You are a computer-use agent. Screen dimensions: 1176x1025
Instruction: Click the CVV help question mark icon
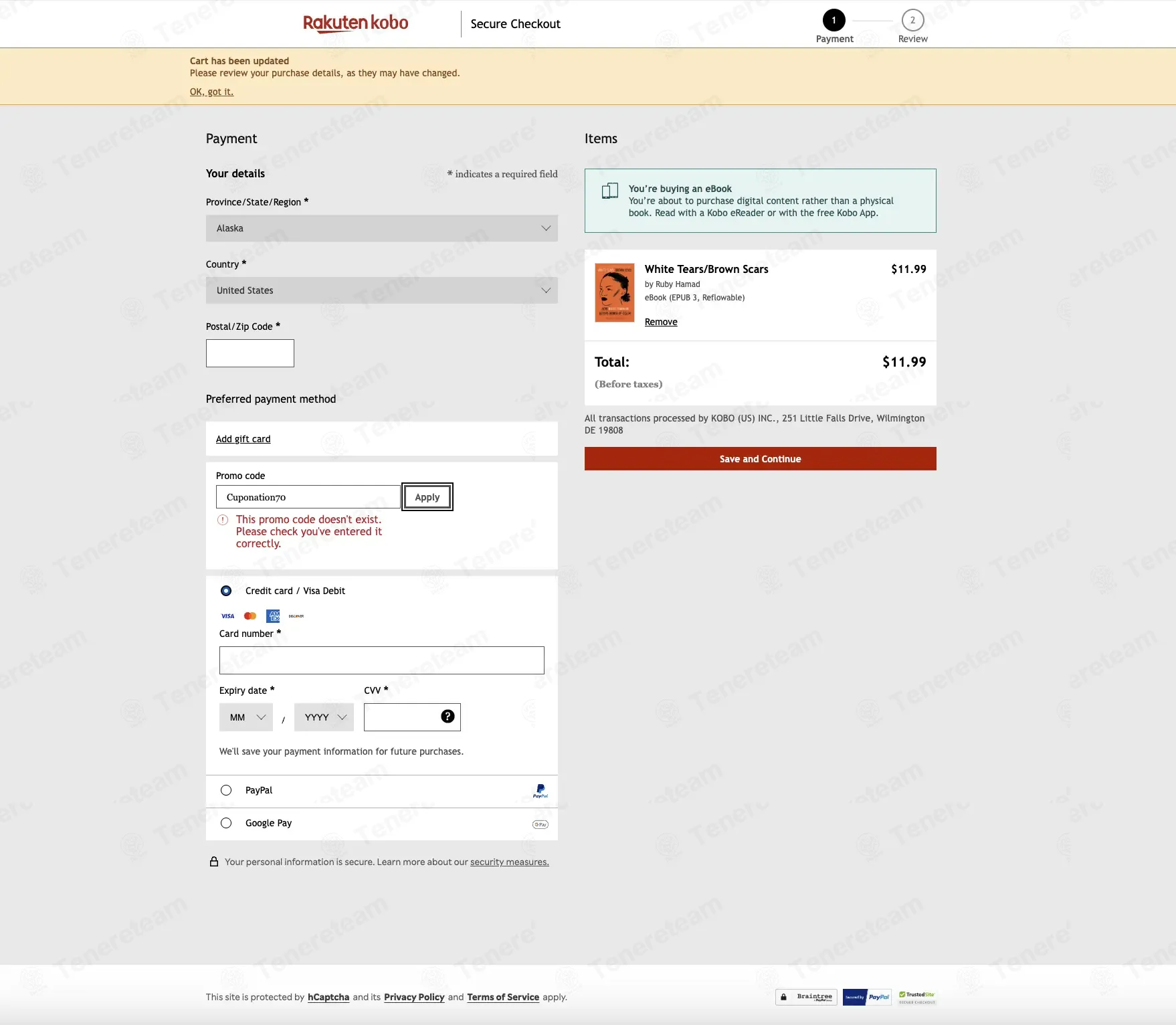[448, 717]
